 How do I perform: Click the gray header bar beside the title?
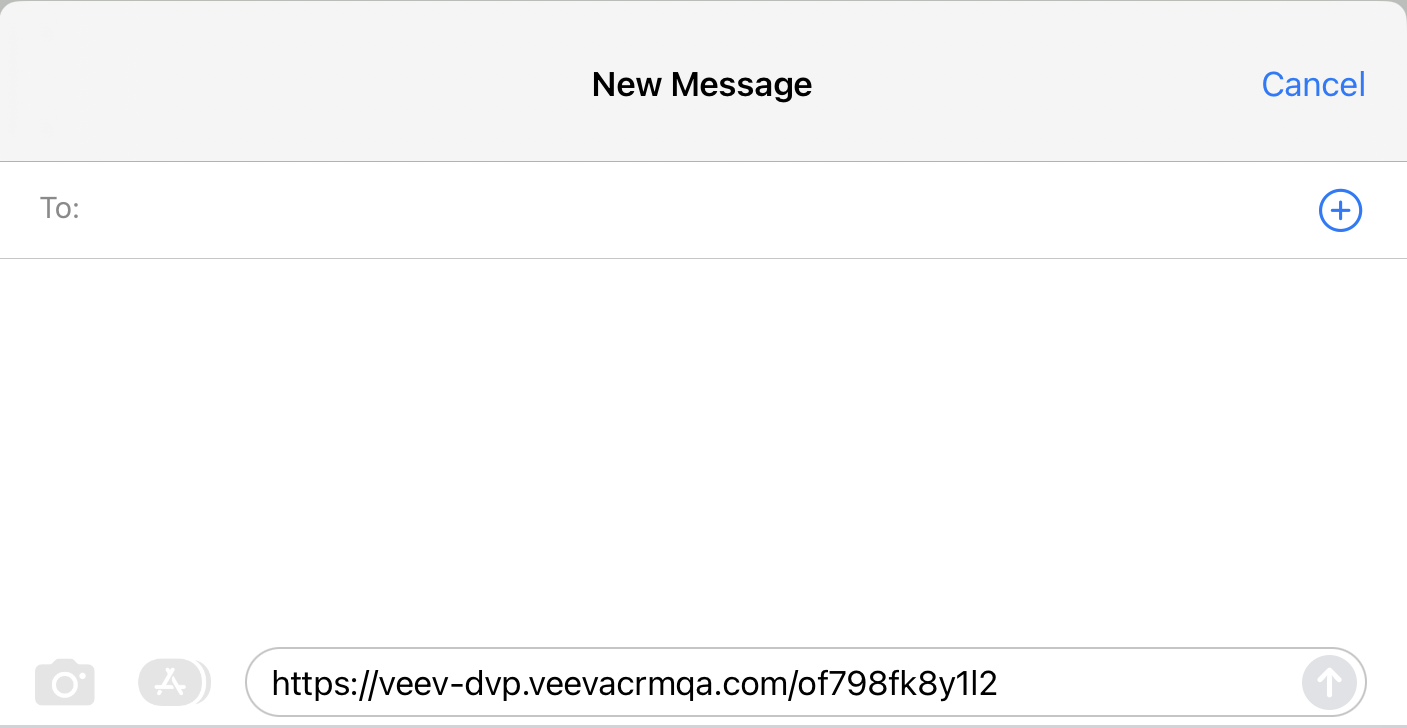300,85
